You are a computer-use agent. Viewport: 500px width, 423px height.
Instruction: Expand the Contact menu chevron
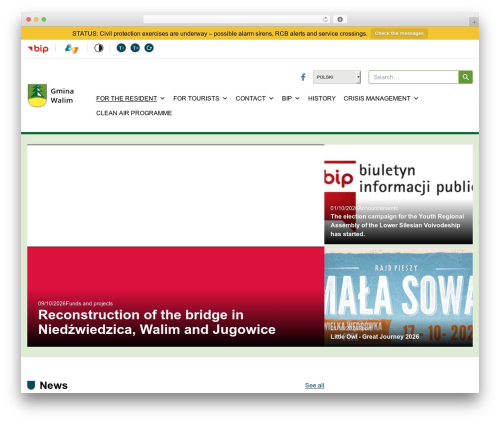(271, 98)
